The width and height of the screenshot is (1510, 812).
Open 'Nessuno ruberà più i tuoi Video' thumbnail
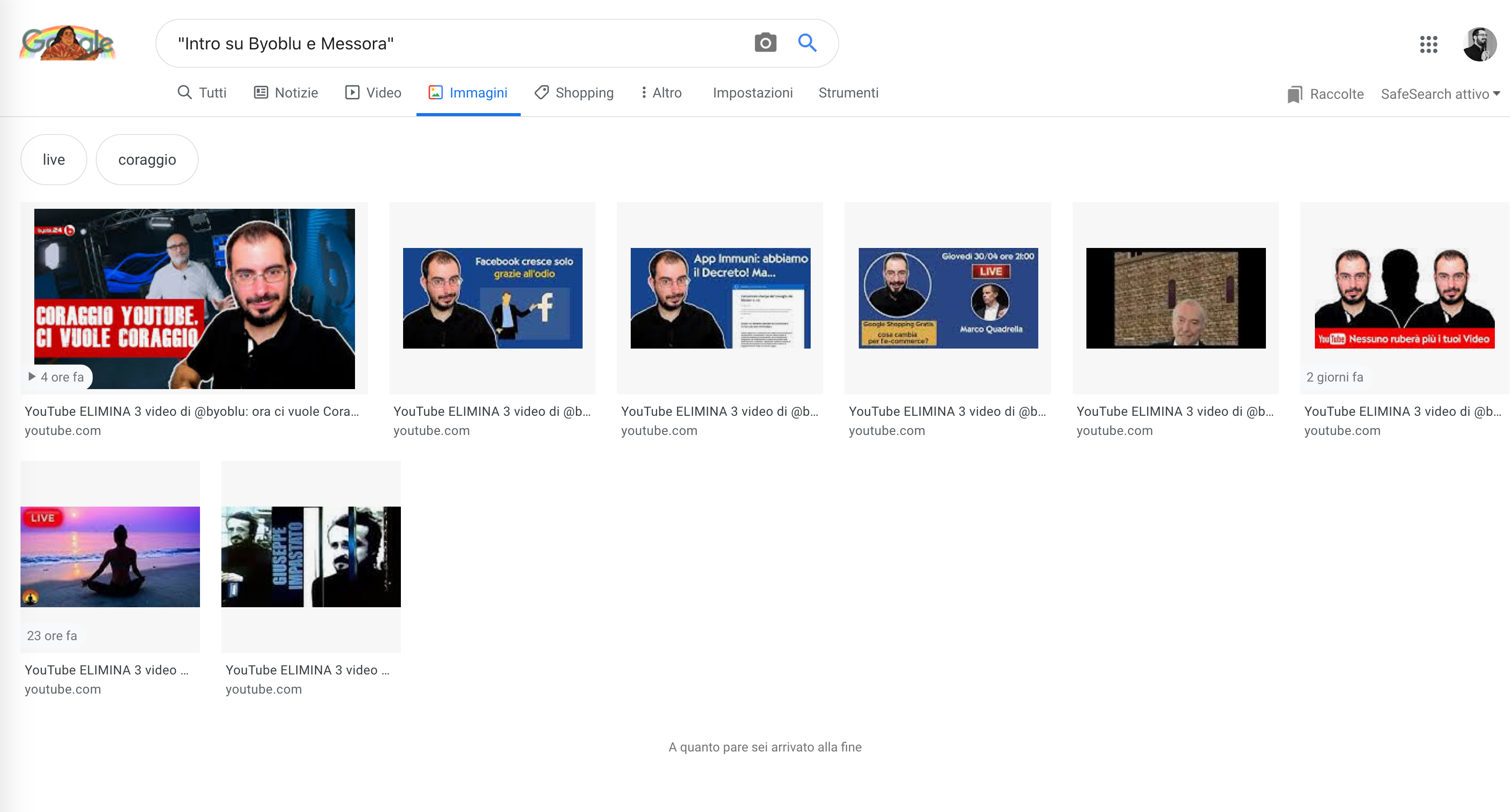point(1404,298)
